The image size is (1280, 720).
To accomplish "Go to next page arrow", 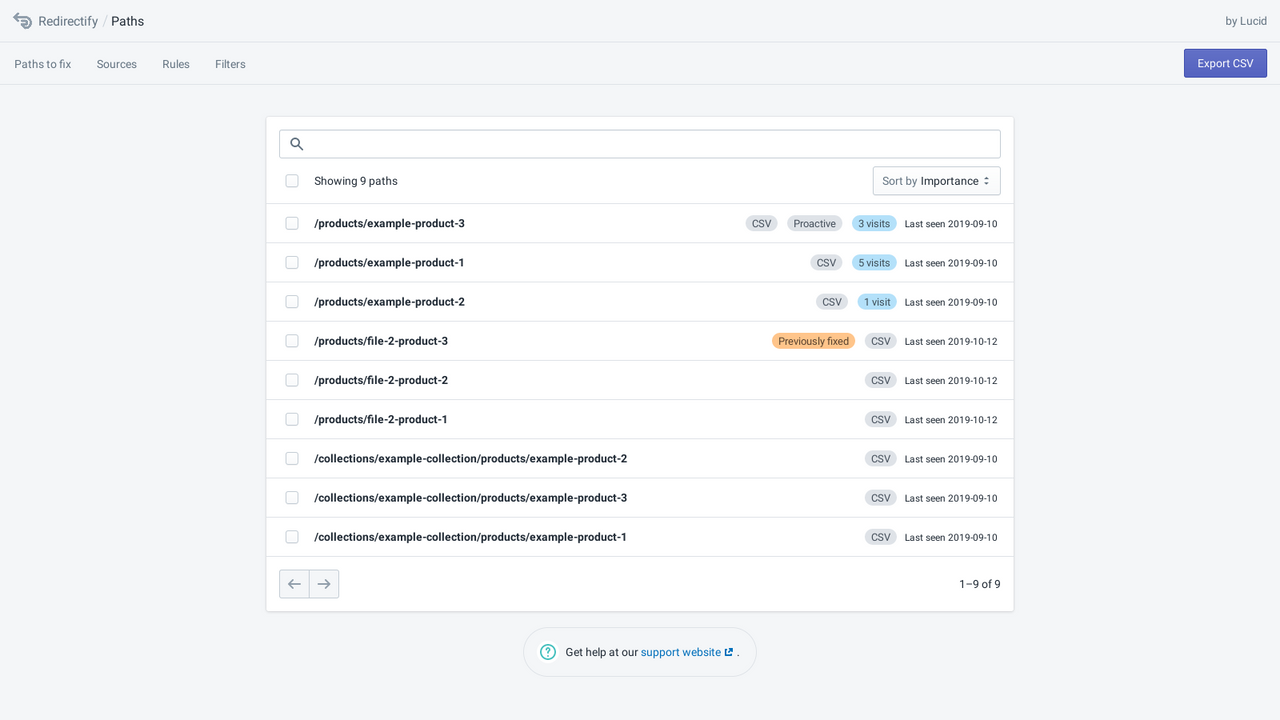I will coord(324,584).
